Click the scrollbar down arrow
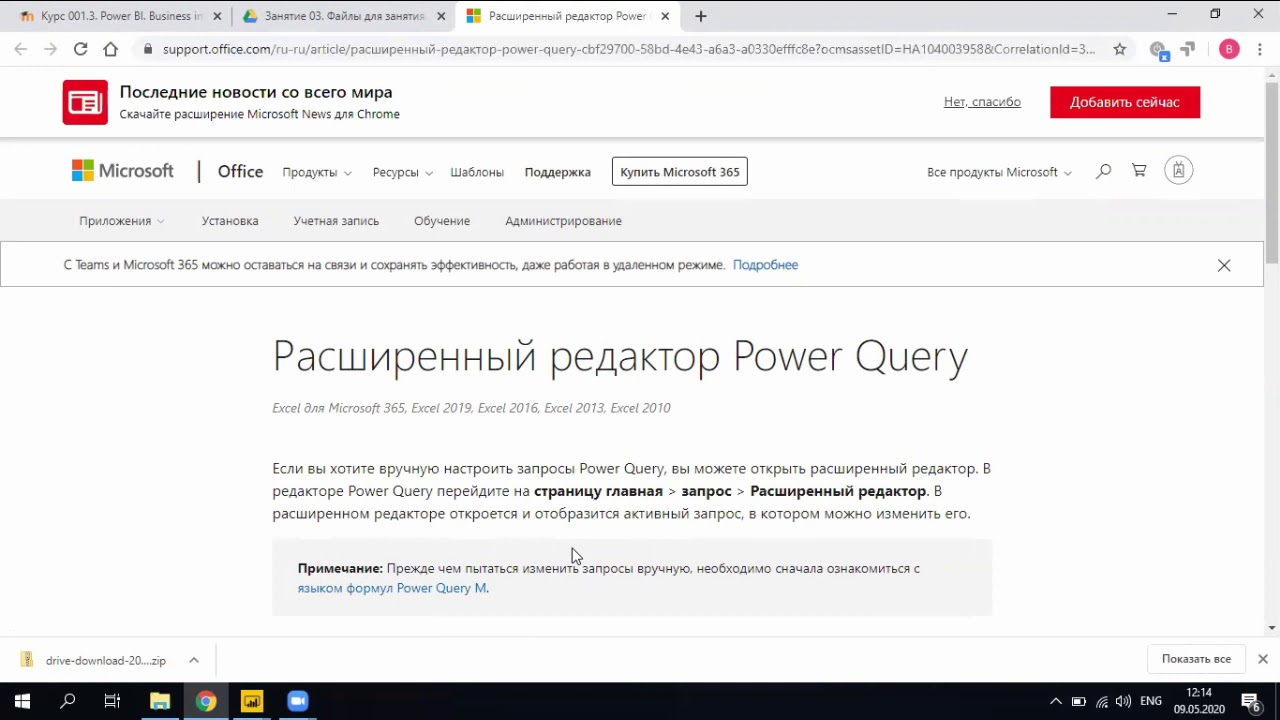The width and height of the screenshot is (1280, 720). tap(1272, 628)
